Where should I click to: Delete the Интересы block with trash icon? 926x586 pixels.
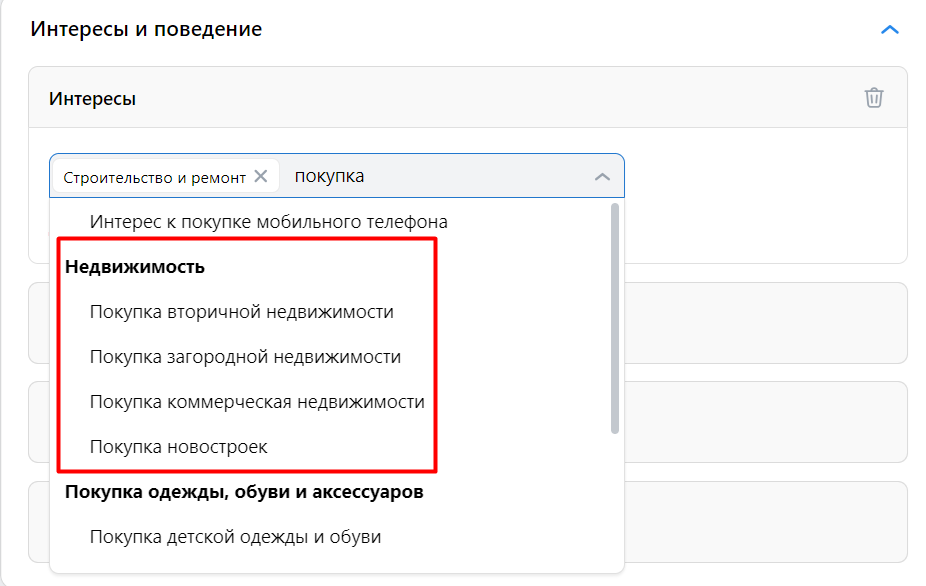point(873,97)
